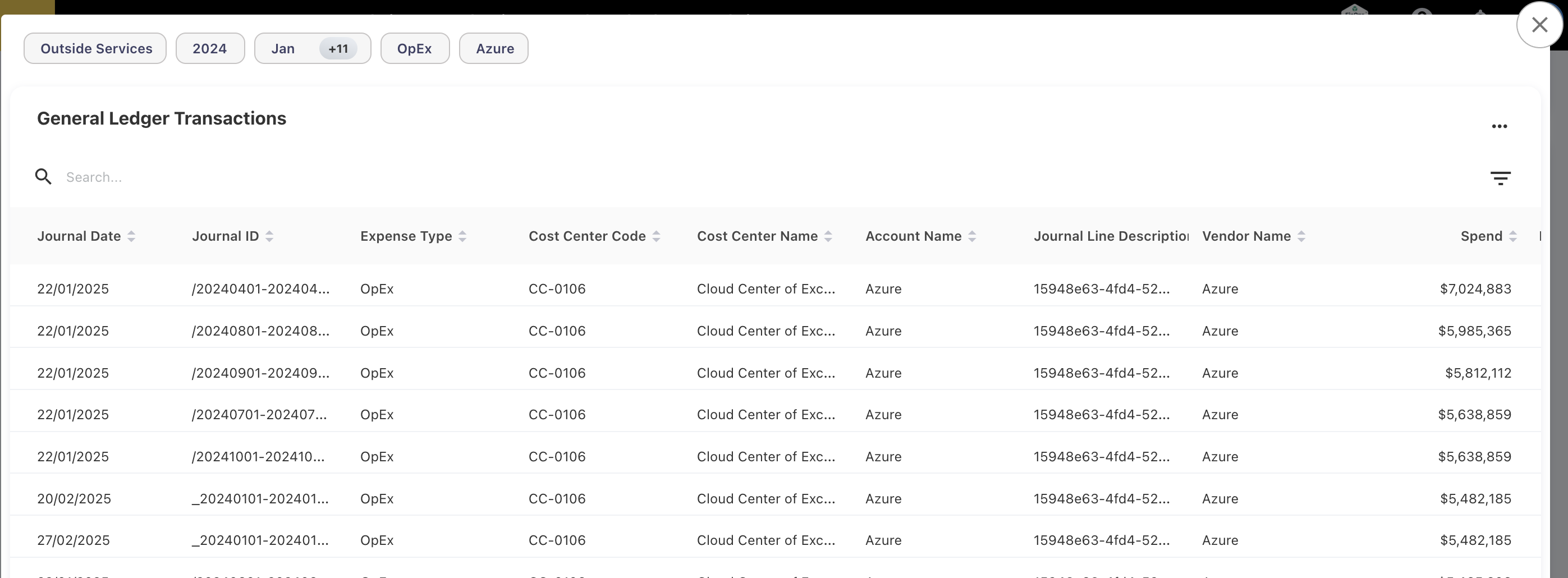Sort by Vendor Name column arrows
The image size is (1568, 578).
(1301, 237)
